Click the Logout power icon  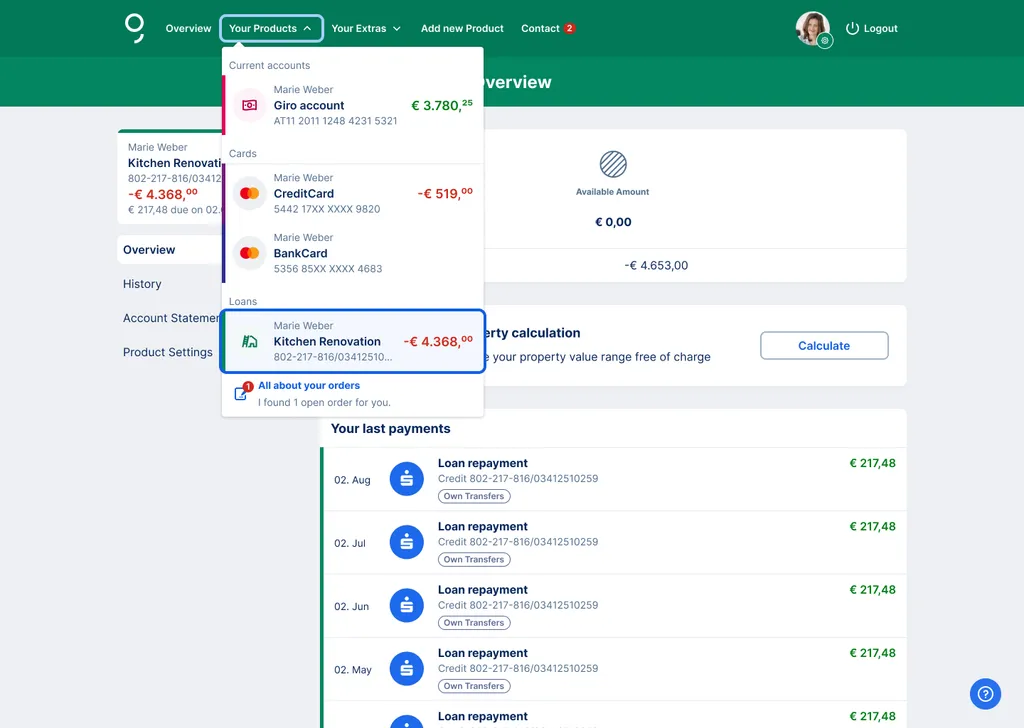849,28
